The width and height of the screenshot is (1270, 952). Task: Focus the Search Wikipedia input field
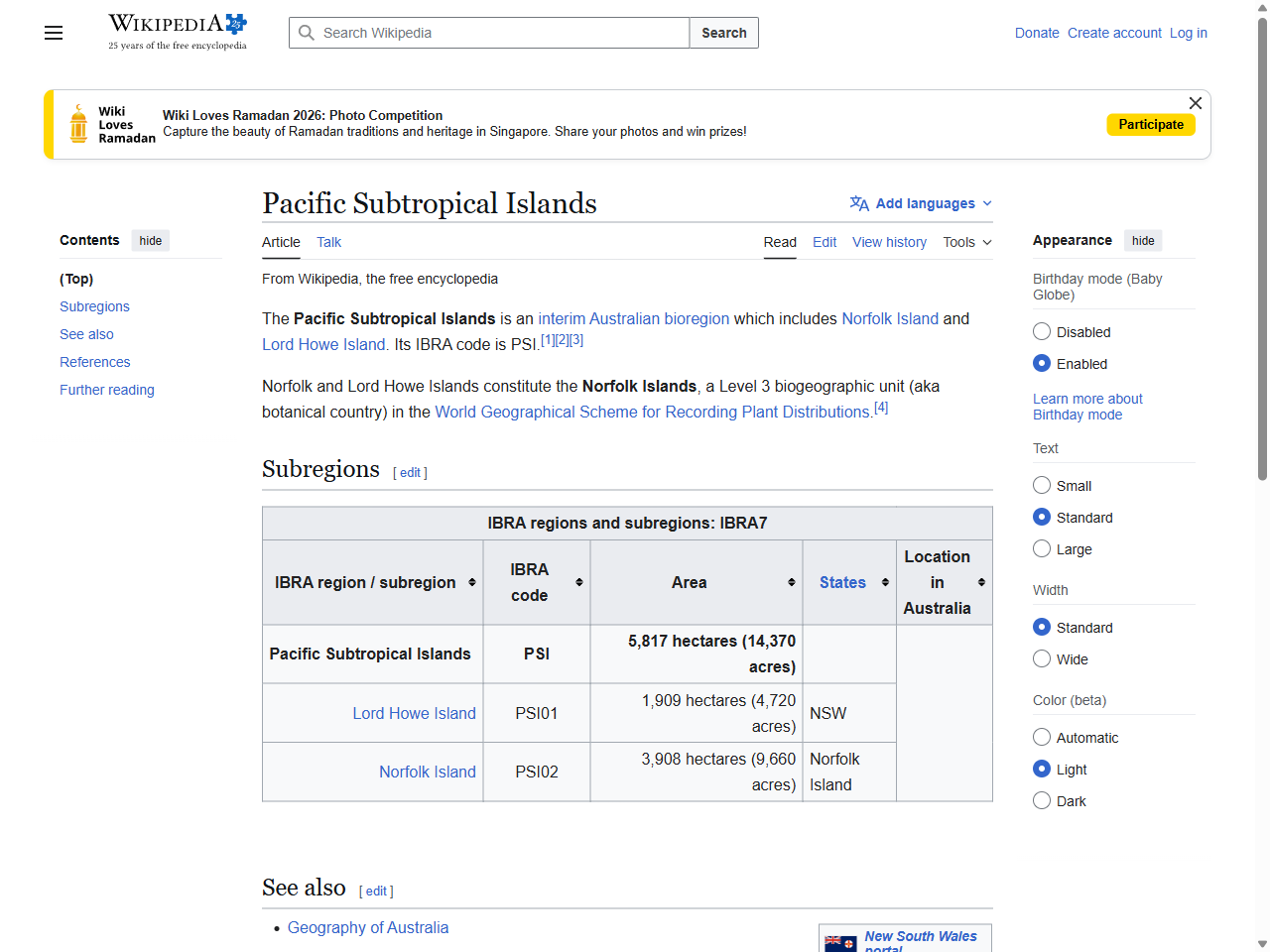[x=489, y=33]
